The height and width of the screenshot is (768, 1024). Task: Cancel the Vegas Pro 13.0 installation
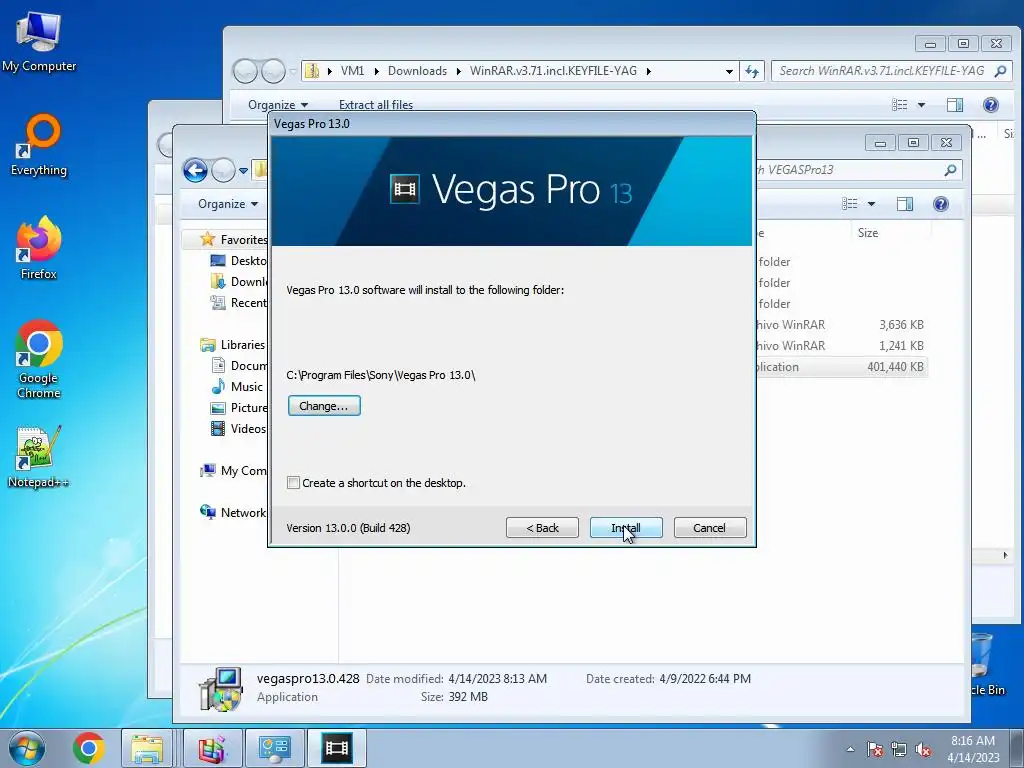pyautogui.click(x=709, y=528)
